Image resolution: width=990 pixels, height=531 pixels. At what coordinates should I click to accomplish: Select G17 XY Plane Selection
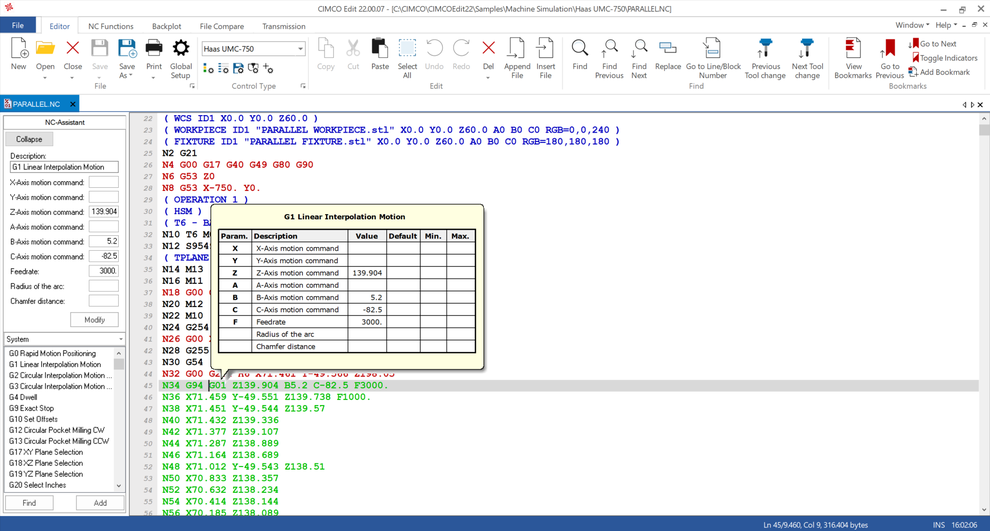coord(45,452)
